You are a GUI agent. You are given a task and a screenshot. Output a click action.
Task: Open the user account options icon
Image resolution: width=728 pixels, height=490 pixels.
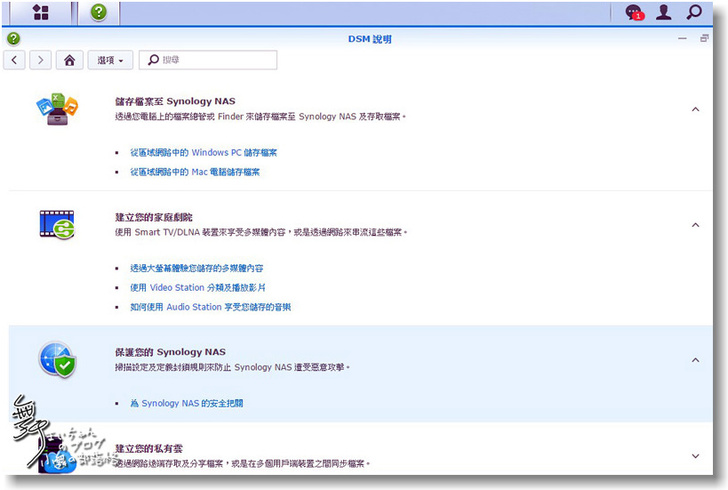tap(663, 13)
